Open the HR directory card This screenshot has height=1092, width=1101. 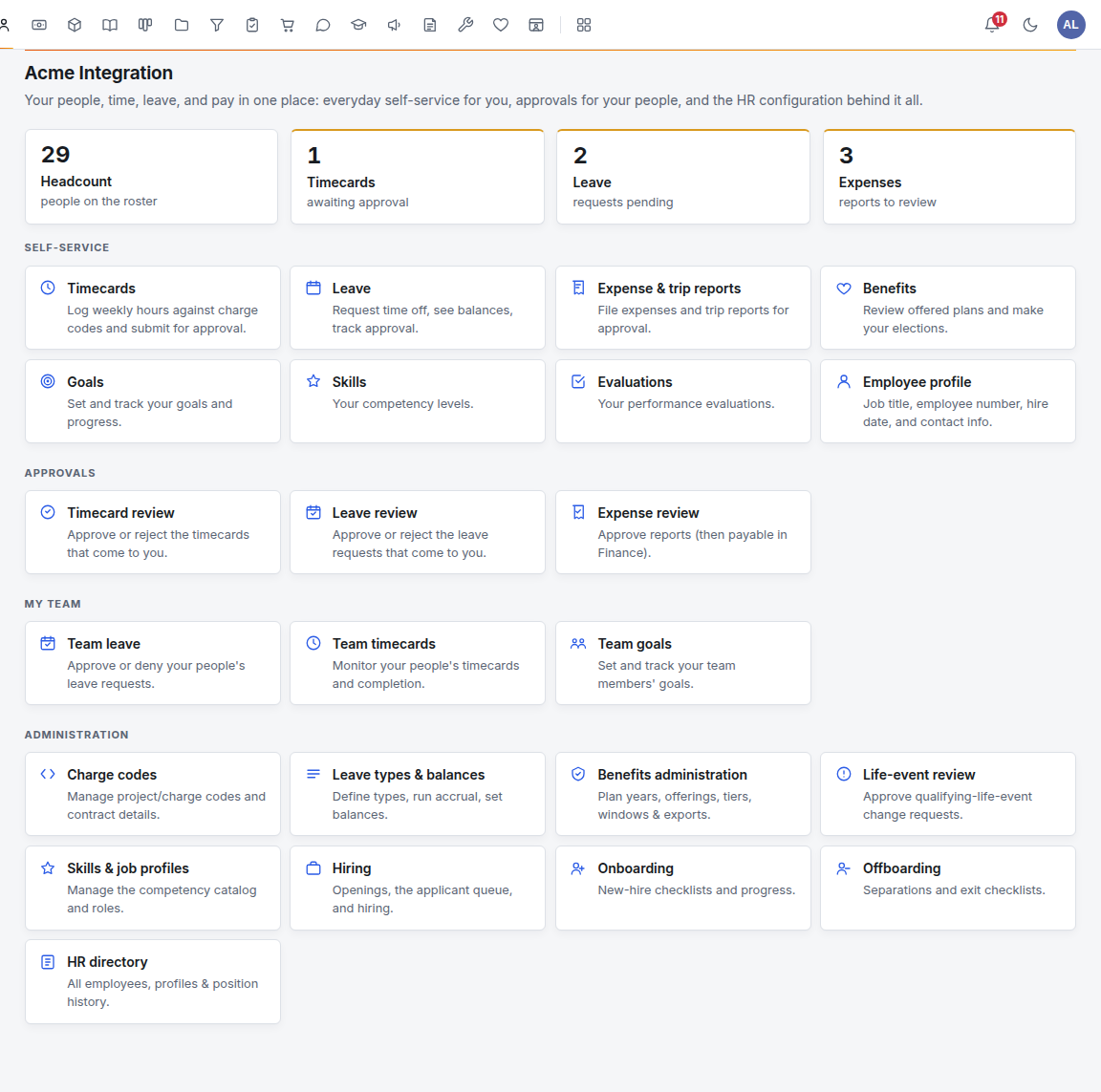tap(152, 982)
